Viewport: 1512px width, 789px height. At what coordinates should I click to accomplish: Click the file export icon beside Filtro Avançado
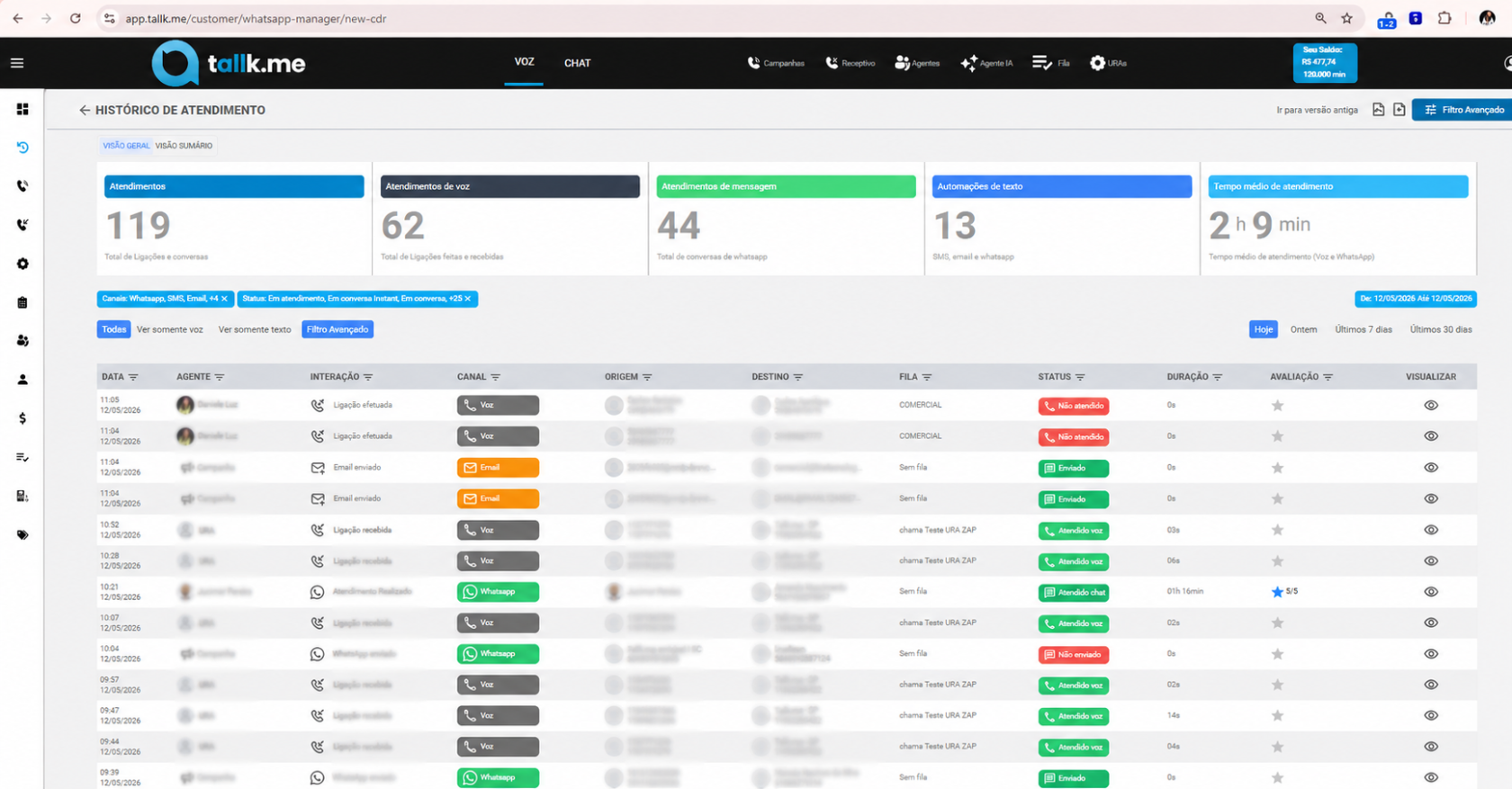click(1399, 110)
